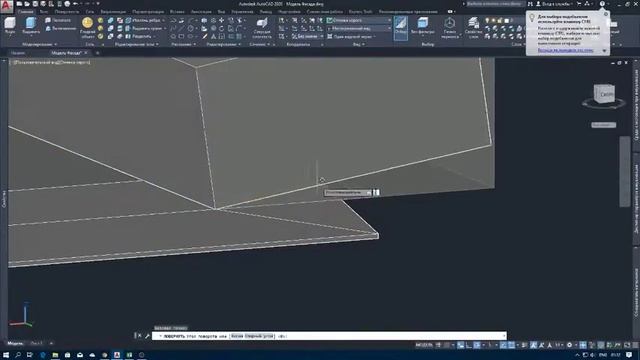Choose the Политело tool
The image size is (640, 360).
(x=58, y=20)
